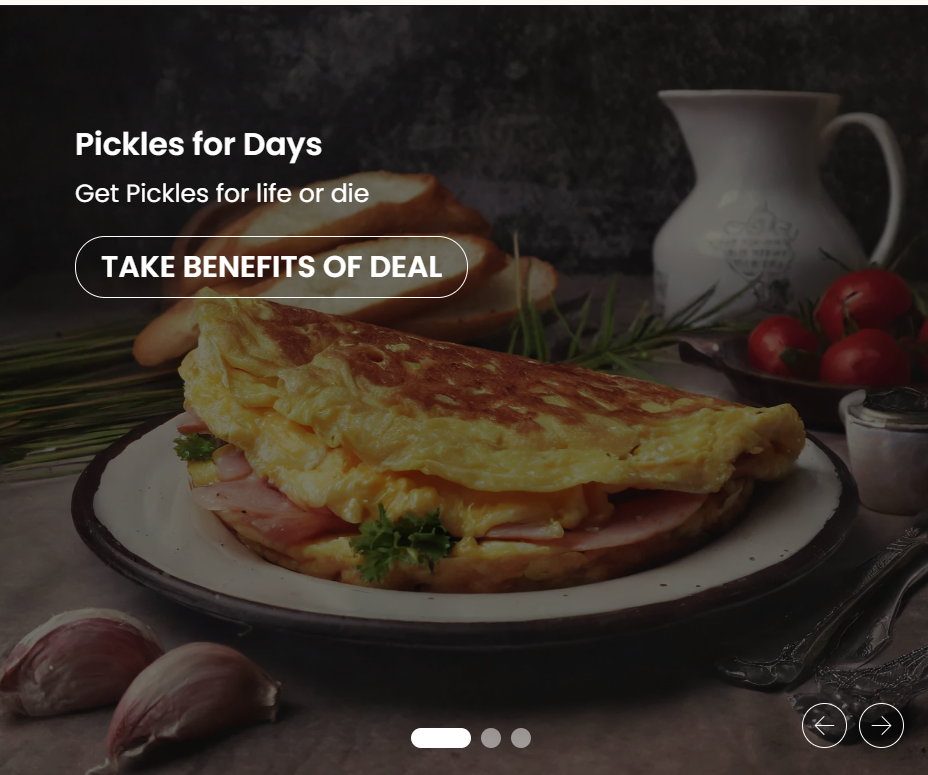Click the TAKE BENEFITS OF DEAL button
This screenshot has height=775, width=928.
coord(271,267)
